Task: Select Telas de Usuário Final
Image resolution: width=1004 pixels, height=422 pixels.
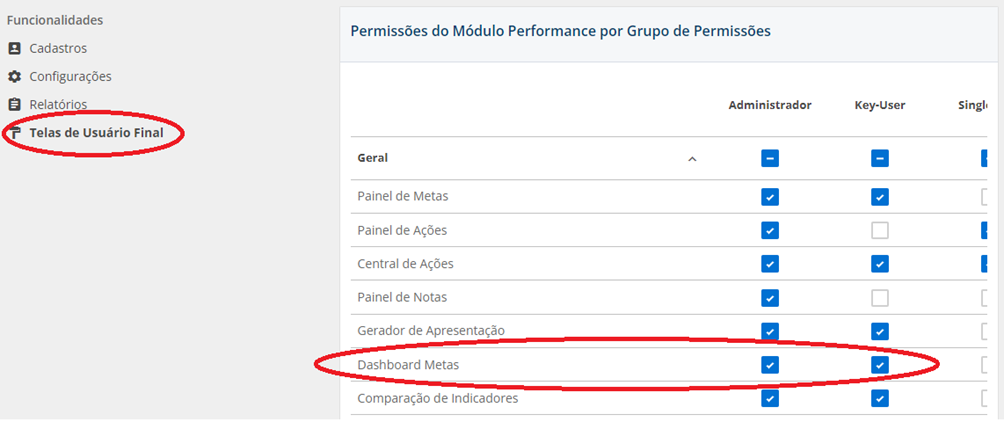Action: [x=96, y=133]
